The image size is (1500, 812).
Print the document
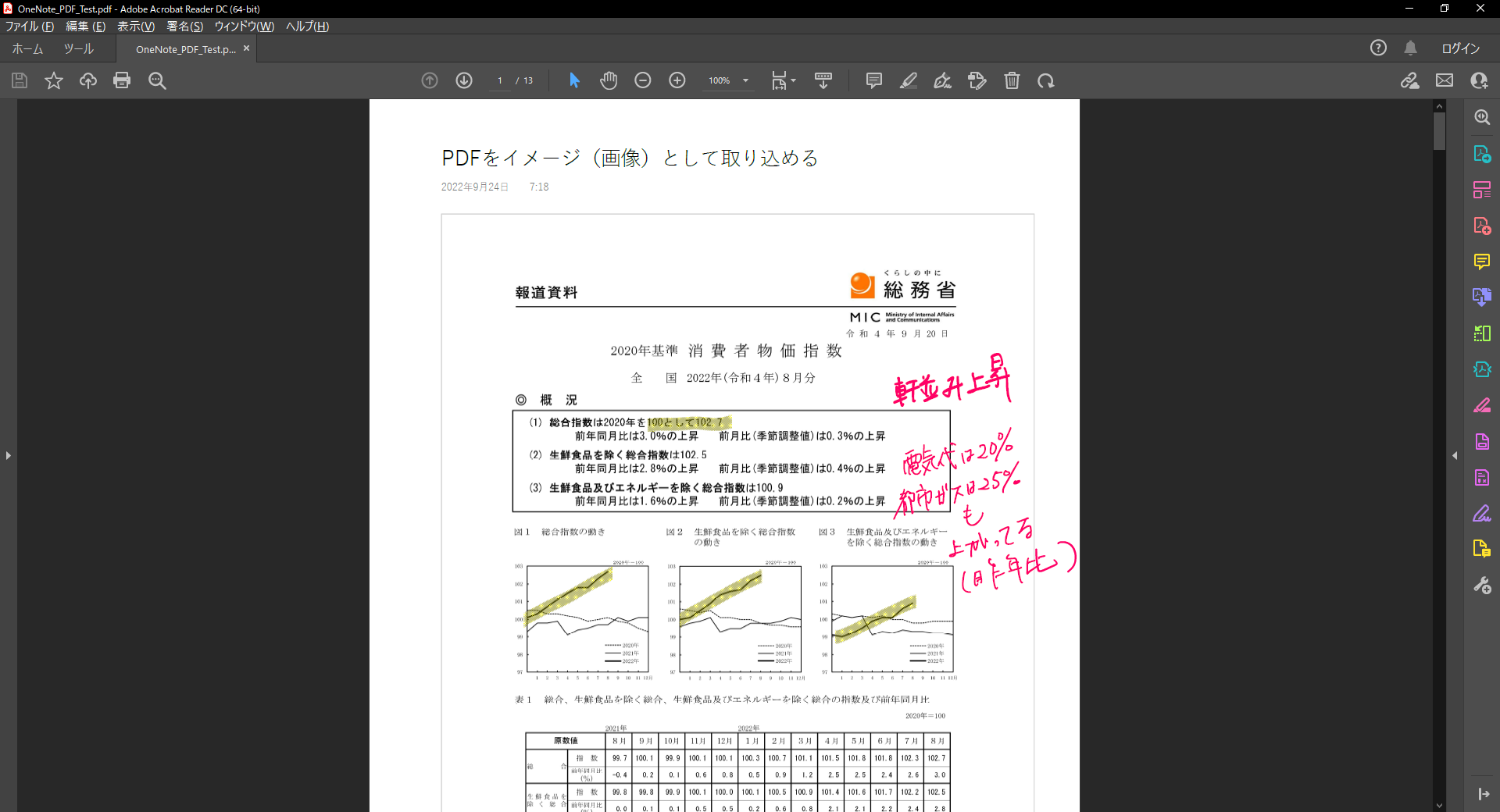coord(122,80)
